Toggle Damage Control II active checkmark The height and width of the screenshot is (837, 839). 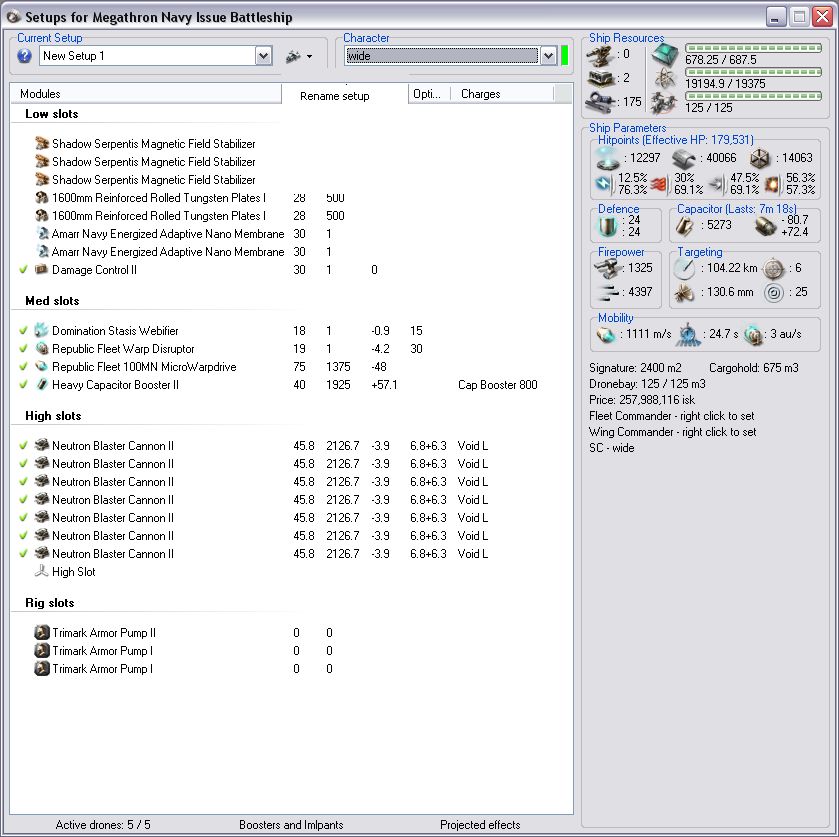tap(23, 269)
